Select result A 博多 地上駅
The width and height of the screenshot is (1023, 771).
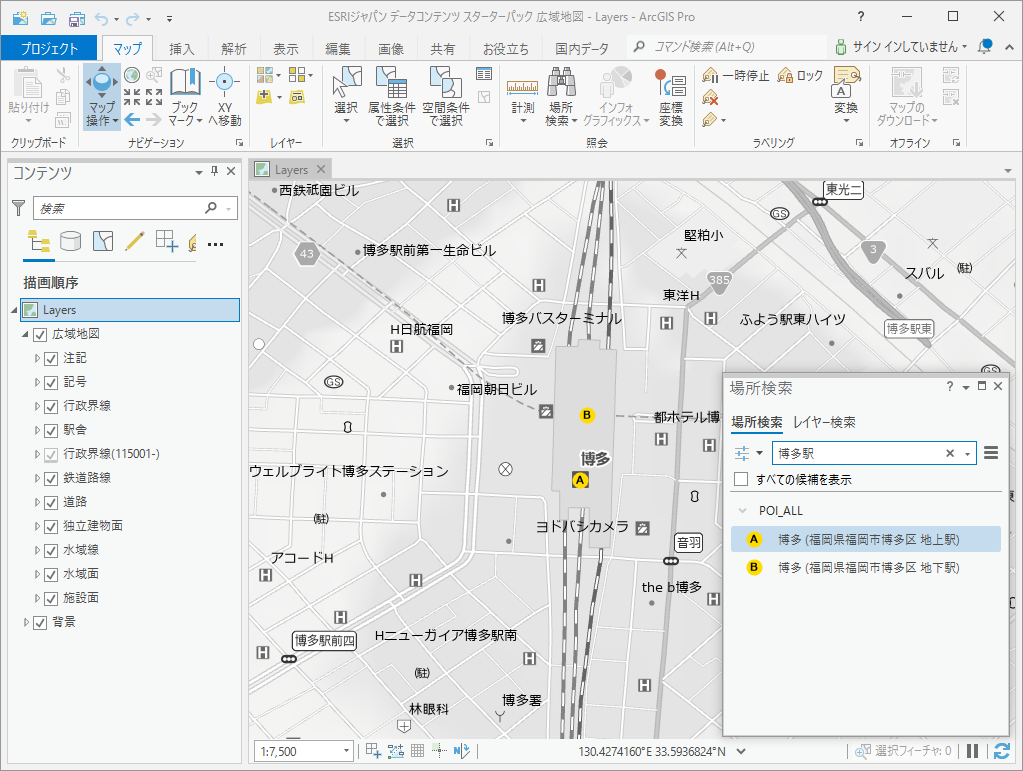tap(866, 539)
